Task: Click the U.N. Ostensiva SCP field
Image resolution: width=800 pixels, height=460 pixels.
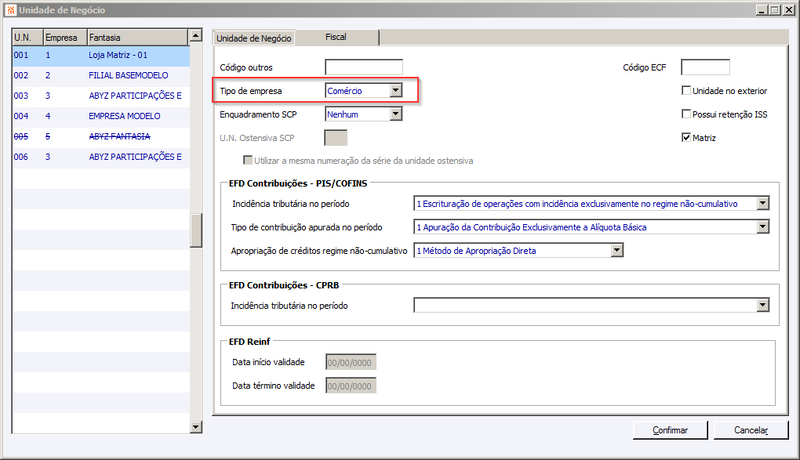Action: [x=336, y=137]
